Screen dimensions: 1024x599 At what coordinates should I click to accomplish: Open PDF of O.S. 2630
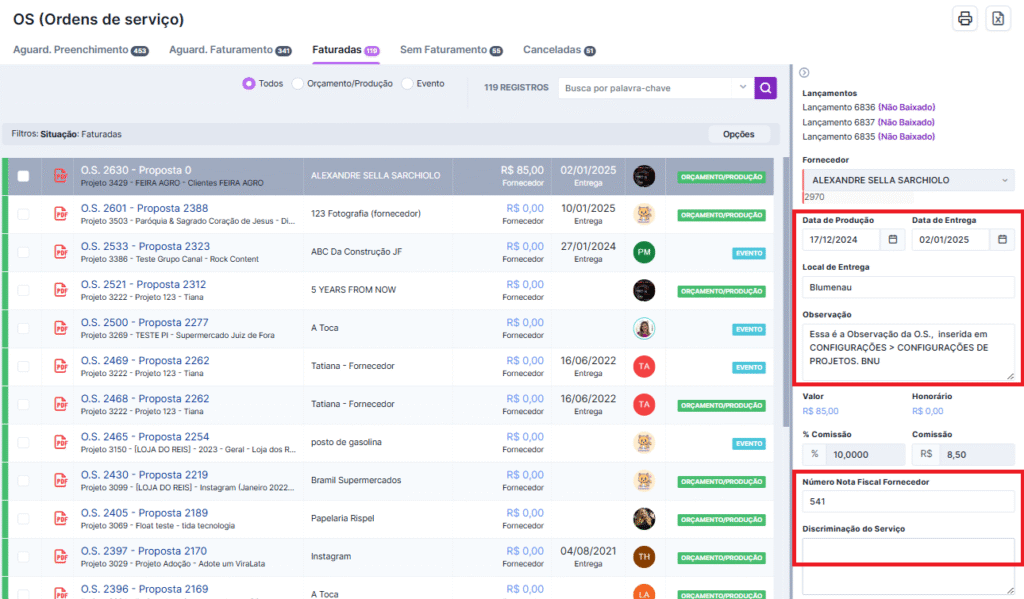pos(61,176)
